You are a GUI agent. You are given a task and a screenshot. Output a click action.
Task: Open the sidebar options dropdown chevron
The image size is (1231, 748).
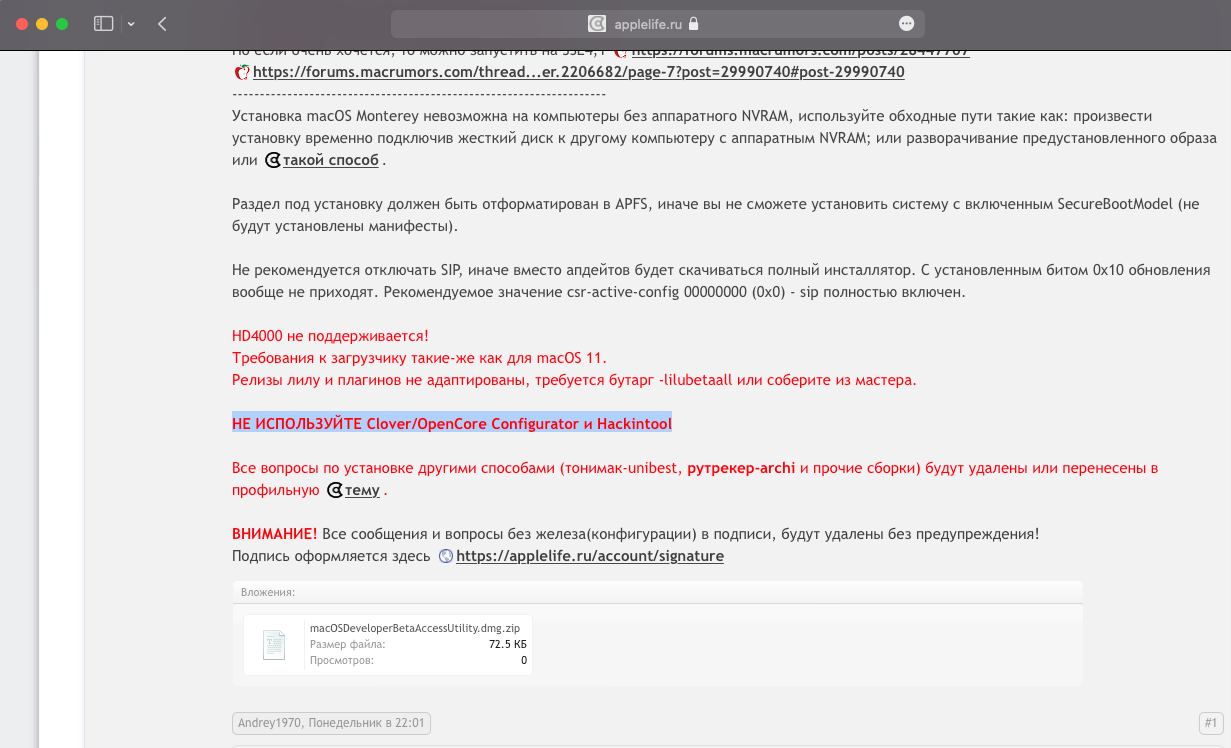131,24
